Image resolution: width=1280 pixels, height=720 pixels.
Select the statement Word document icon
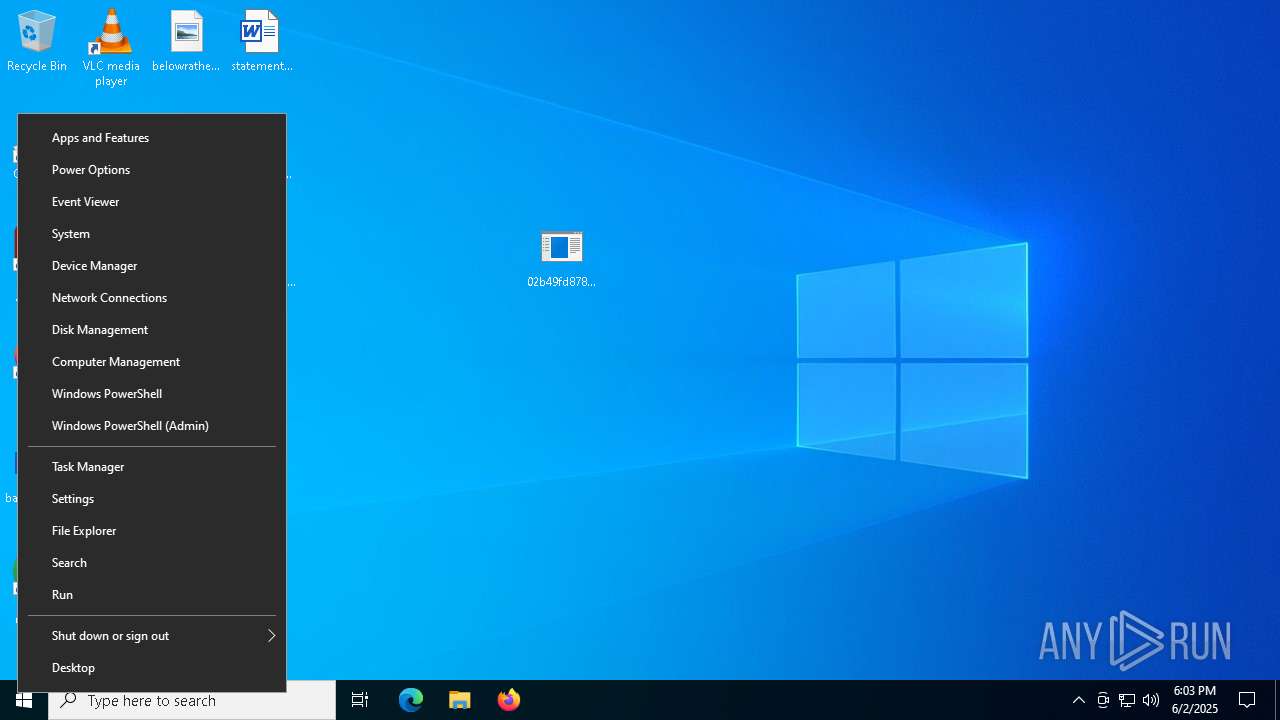pyautogui.click(x=261, y=41)
